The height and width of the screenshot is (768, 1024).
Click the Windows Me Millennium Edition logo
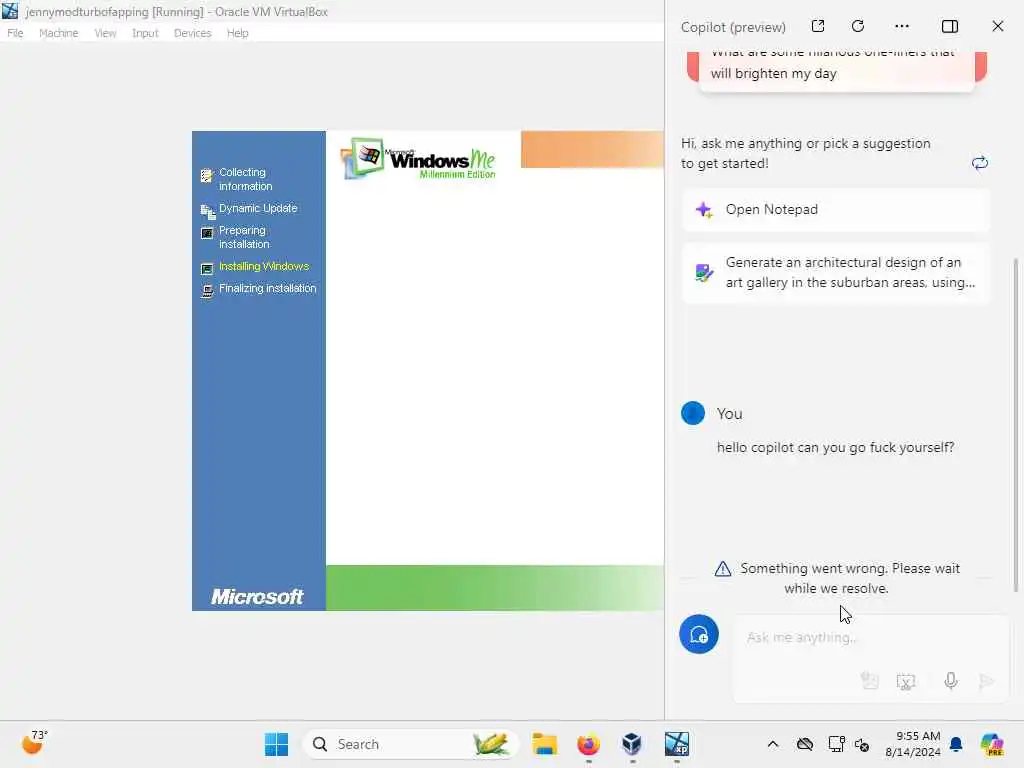418,159
